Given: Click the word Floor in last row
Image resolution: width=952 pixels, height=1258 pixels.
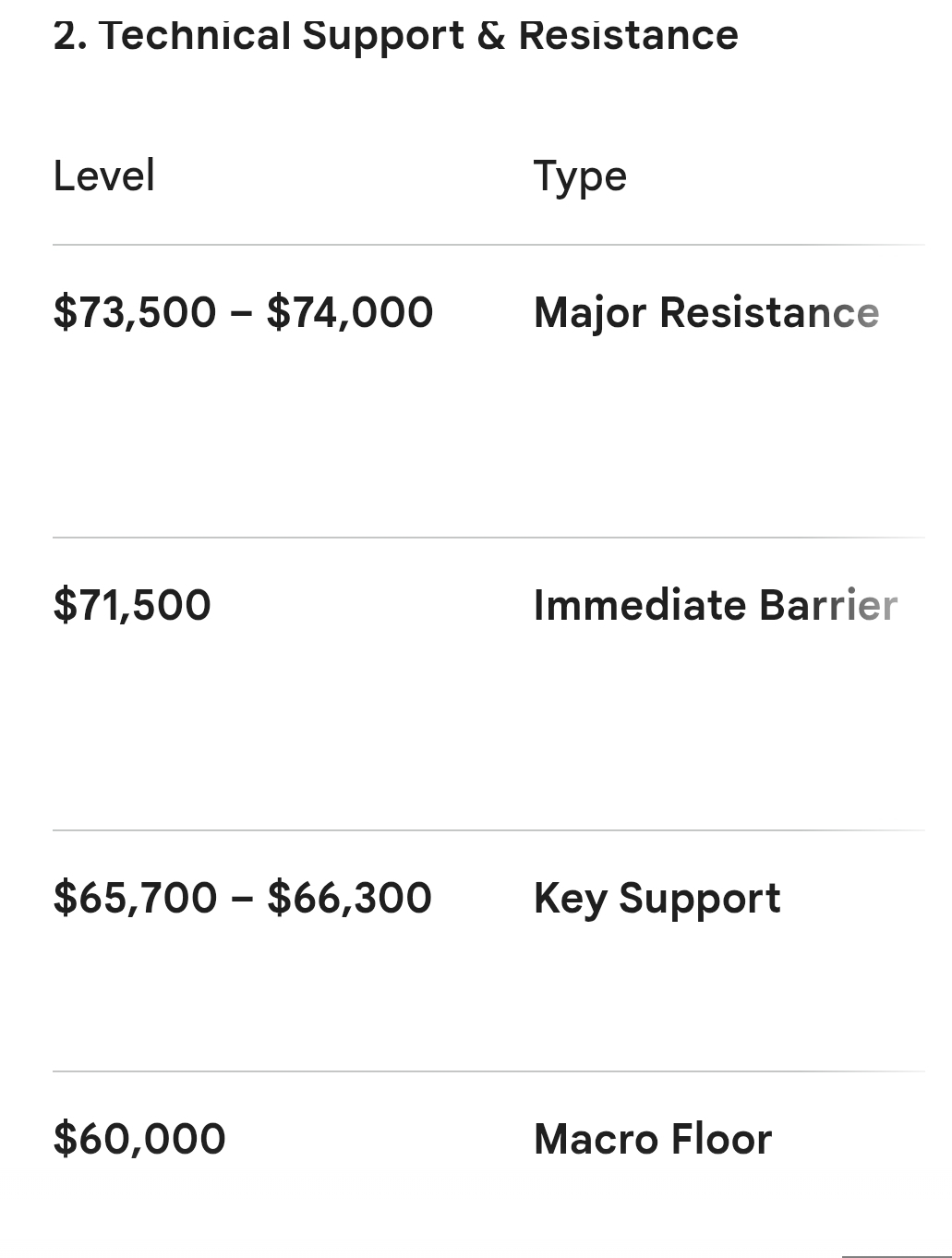Looking at the screenshot, I should pyautogui.click(x=721, y=1139).
